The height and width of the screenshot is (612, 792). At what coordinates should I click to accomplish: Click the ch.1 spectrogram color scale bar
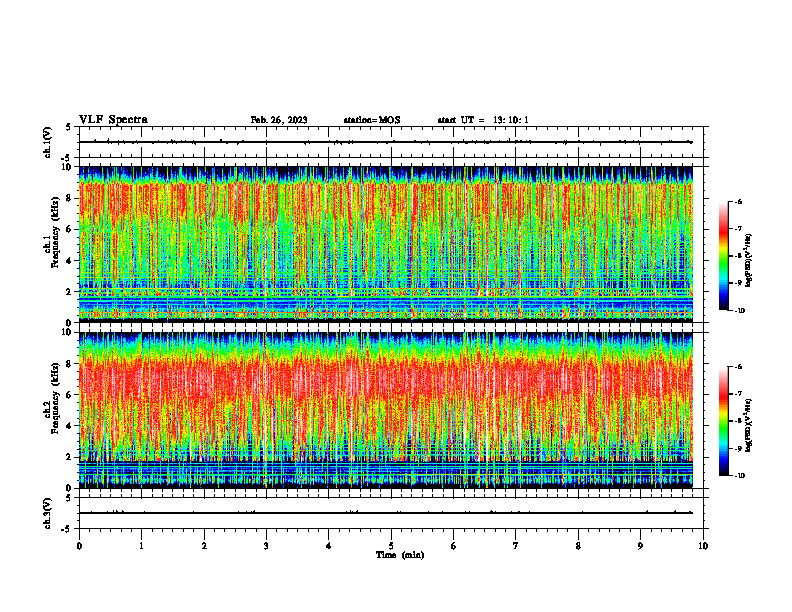(723, 256)
